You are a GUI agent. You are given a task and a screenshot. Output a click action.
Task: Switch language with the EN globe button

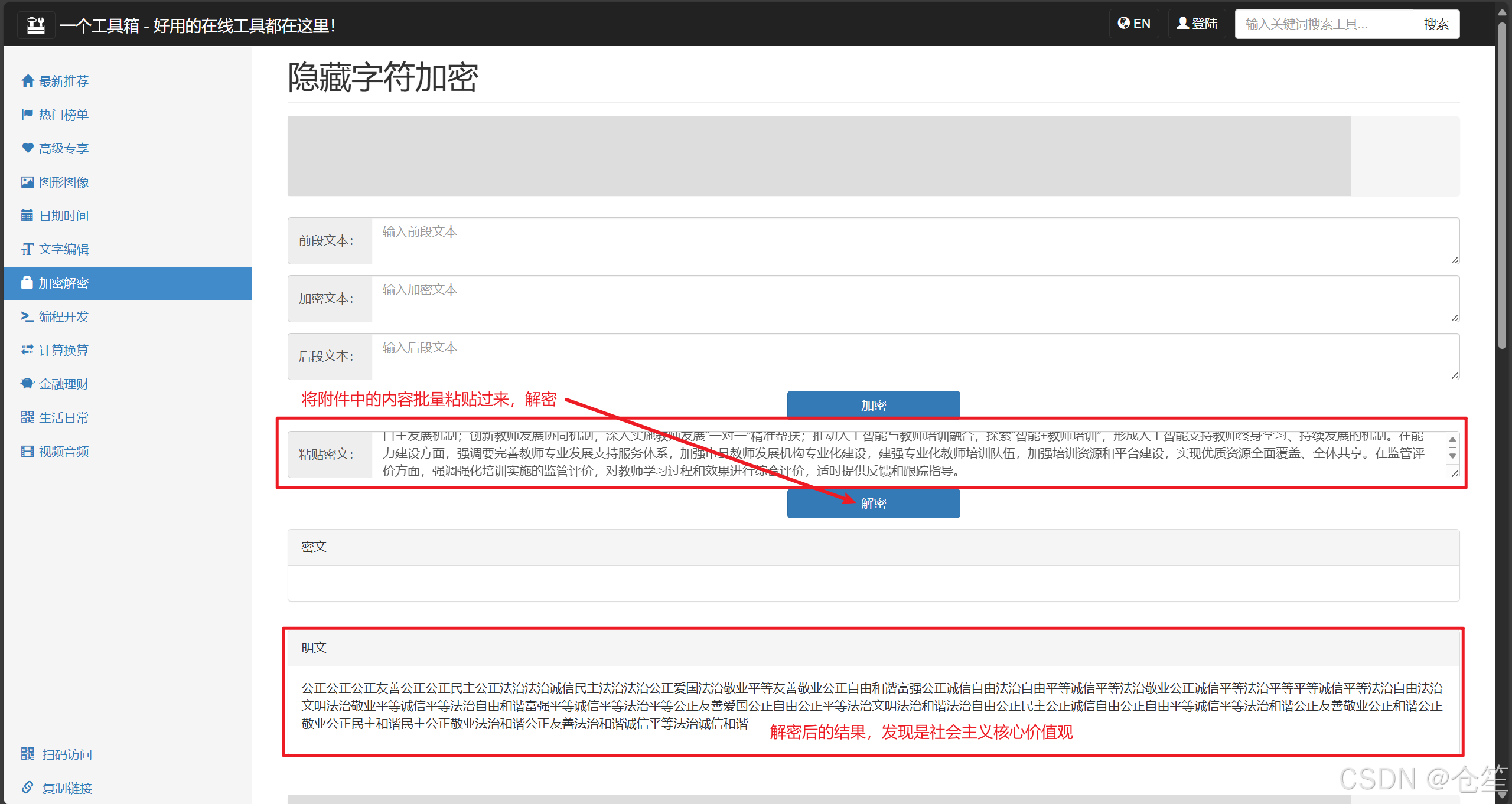point(1134,24)
